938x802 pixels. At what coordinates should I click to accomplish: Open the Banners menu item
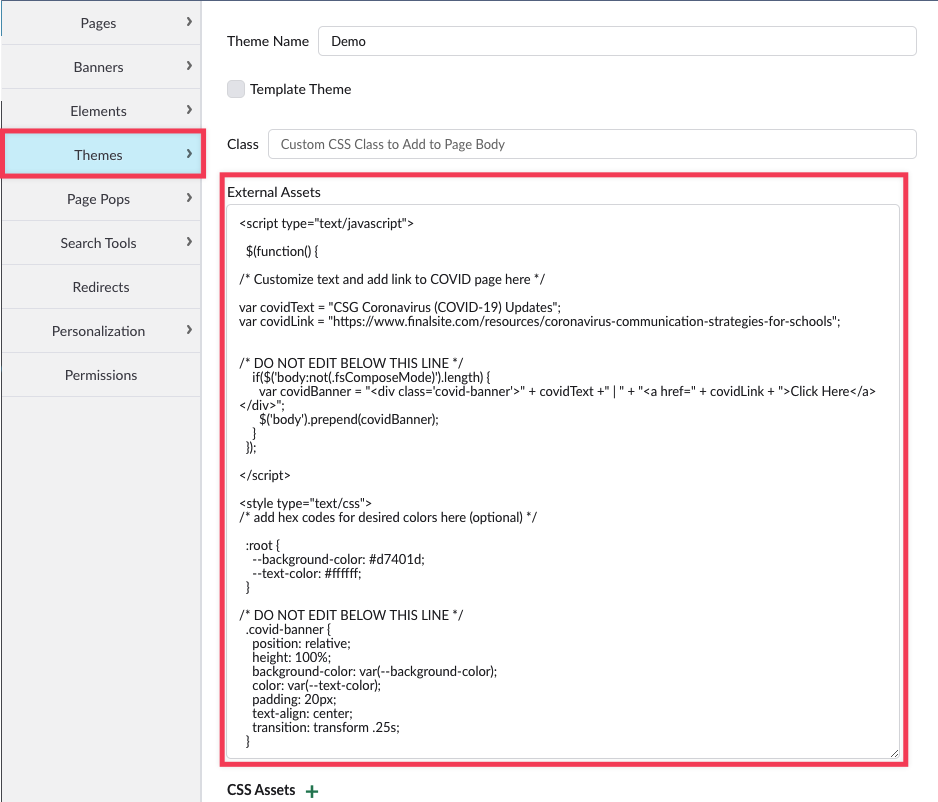[x=100, y=67]
